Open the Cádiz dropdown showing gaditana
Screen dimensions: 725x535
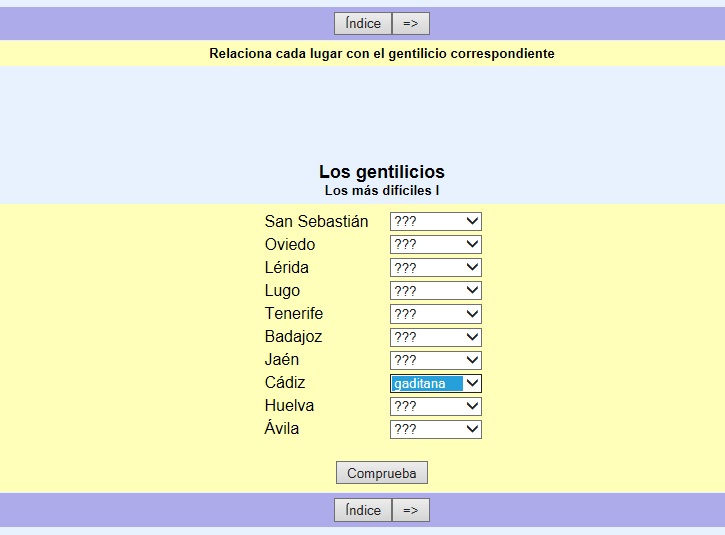point(435,383)
